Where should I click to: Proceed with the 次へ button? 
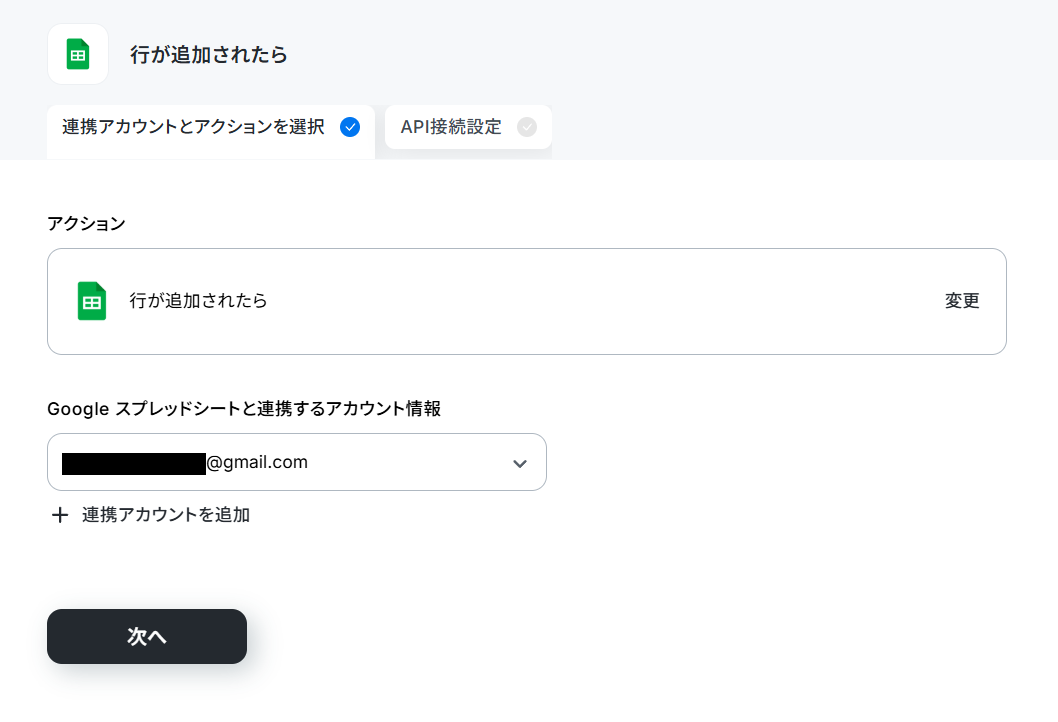pyautogui.click(x=147, y=636)
